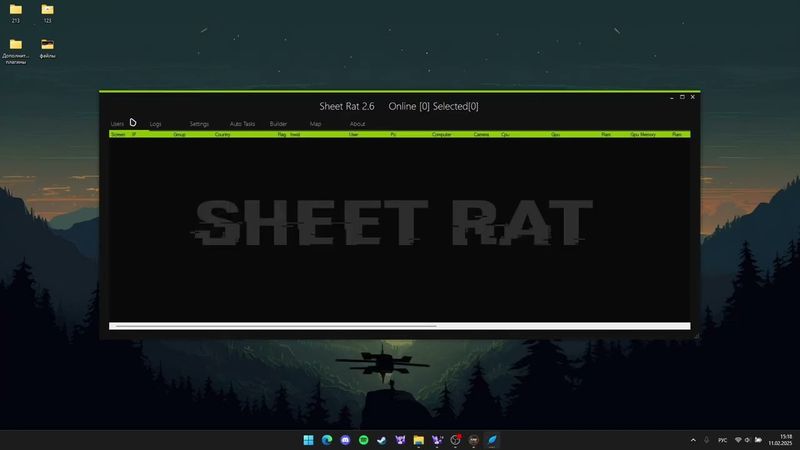Image resolution: width=800 pixels, height=450 pixels.
Task: Click the Pc column header
Action: point(393,134)
